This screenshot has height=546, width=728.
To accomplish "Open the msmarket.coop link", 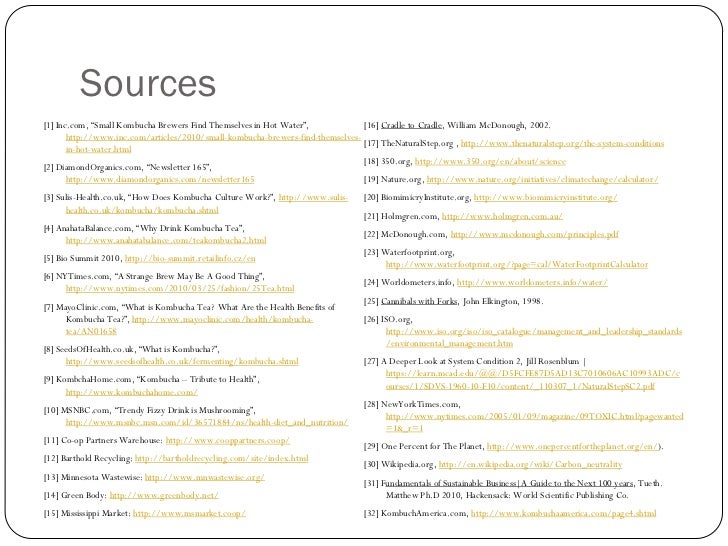I will click(x=189, y=514).
